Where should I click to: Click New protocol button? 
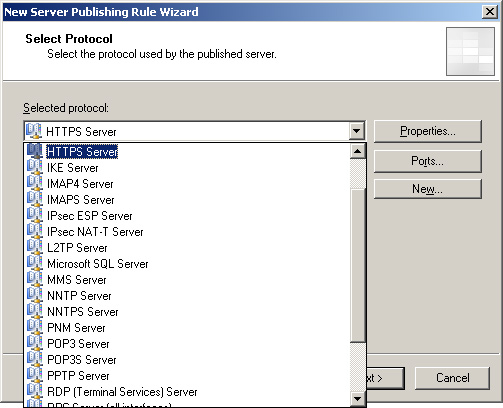(x=428, y=189)
